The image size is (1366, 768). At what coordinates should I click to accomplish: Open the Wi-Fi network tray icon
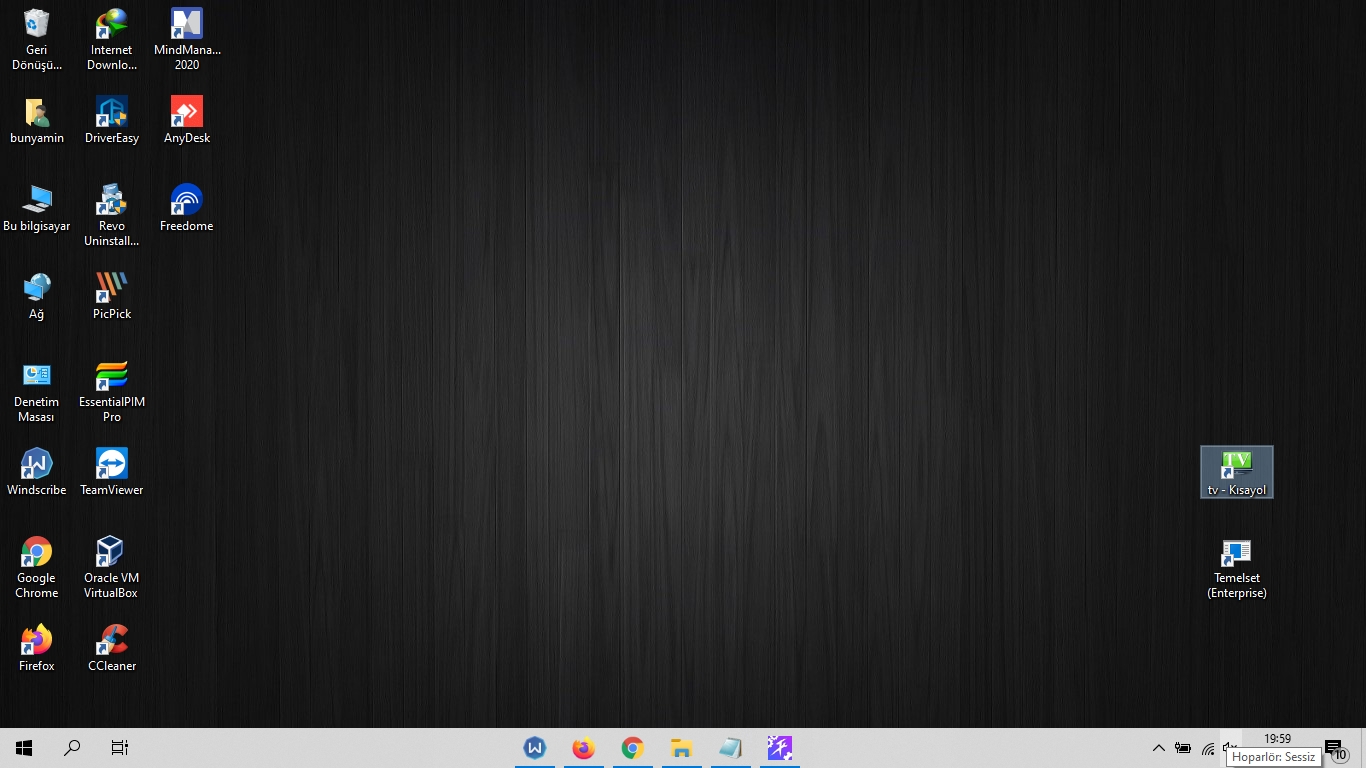tap(1208, 748)
